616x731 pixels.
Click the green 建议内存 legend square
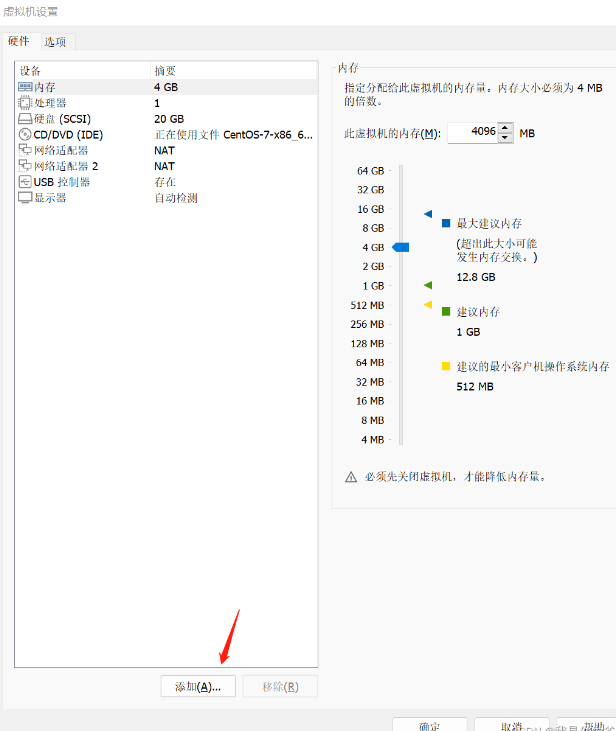pos(446,311)
